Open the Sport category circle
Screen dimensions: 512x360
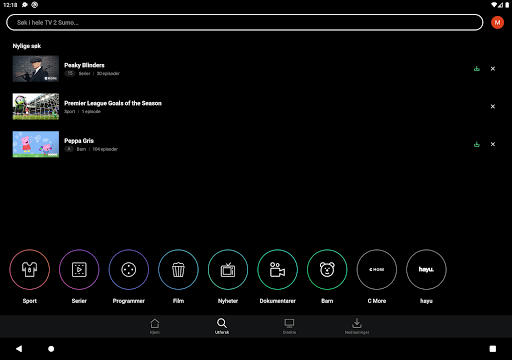tap(30, 269)
